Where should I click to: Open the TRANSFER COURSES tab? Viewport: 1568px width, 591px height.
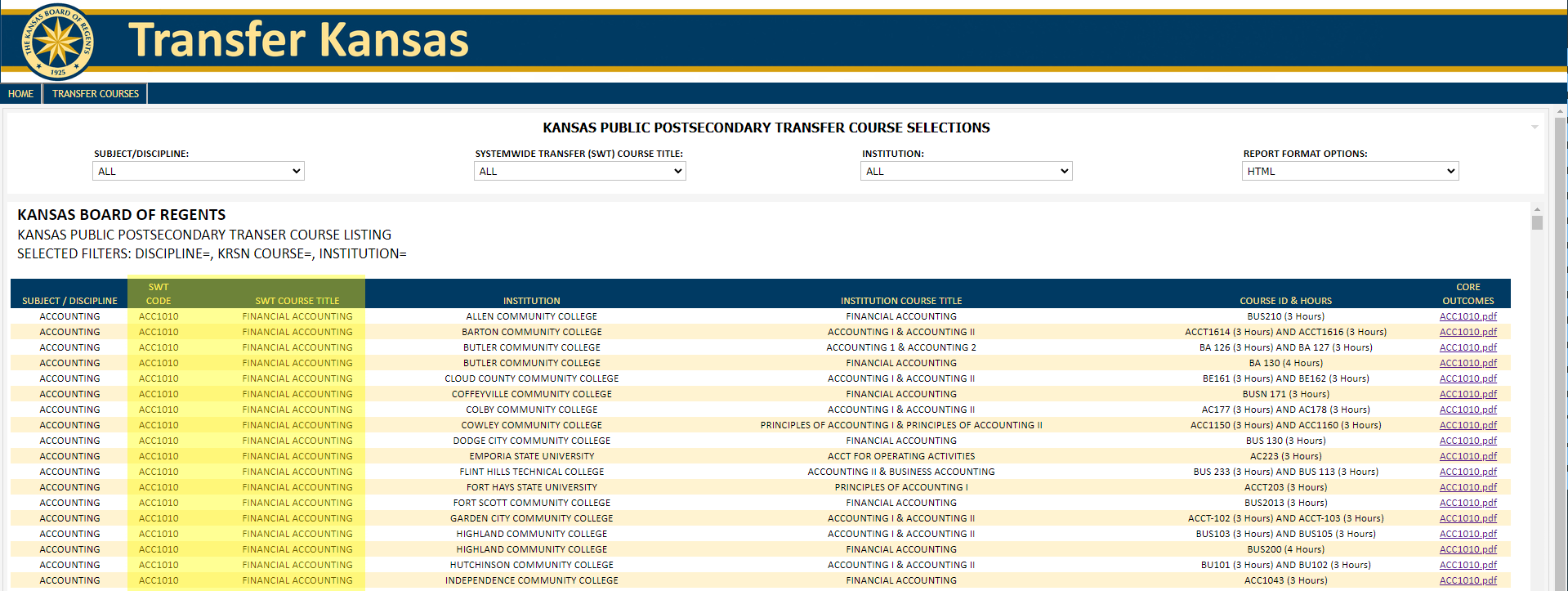coord(96,94)
